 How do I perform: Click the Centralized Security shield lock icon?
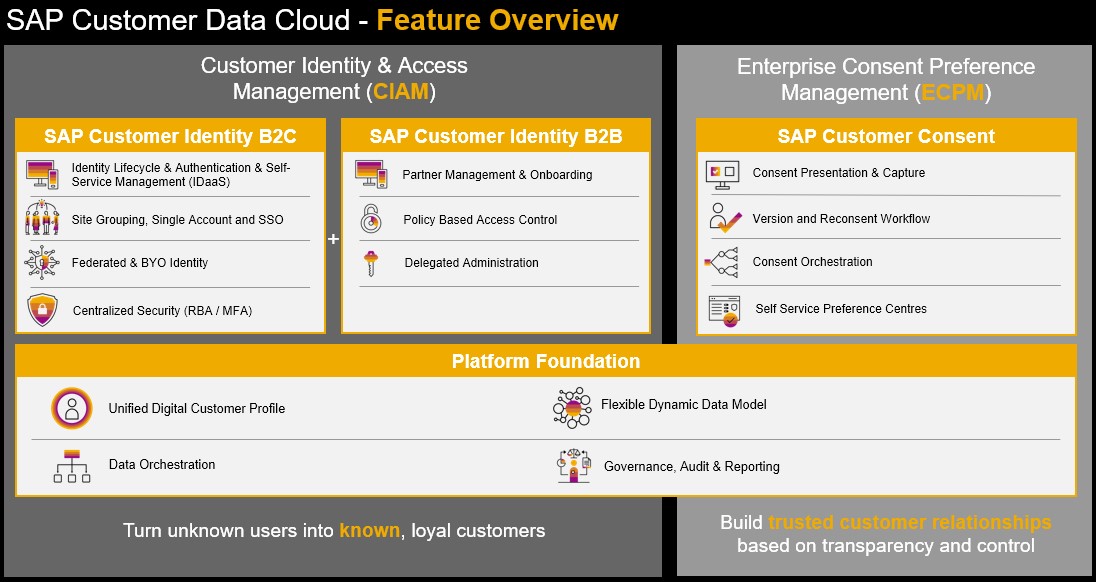pyautogui.click(x=42, y=310)
